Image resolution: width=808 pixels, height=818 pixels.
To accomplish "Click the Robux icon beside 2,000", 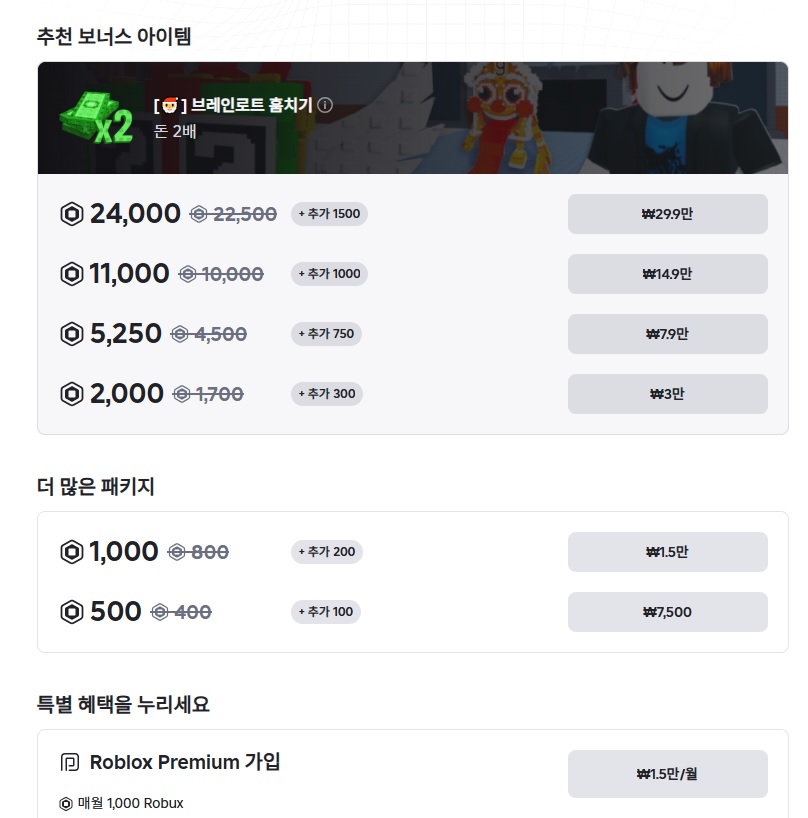I will point(72,393).
